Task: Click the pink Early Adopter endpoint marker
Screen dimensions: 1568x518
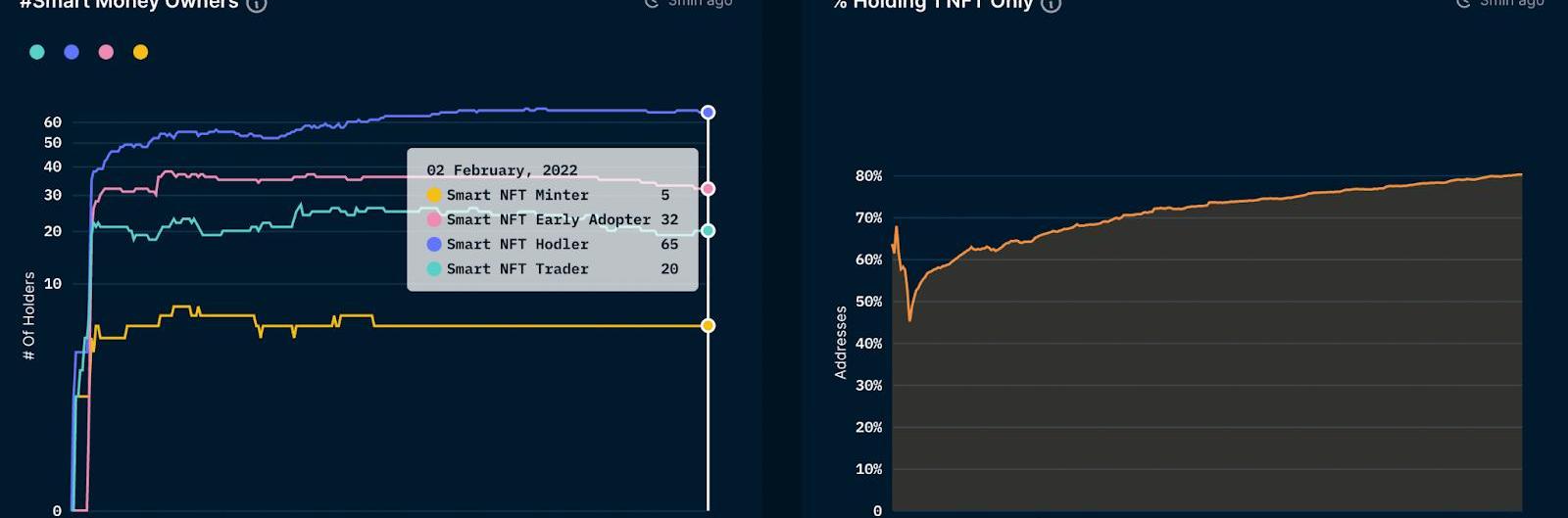Action: (708, 188)
